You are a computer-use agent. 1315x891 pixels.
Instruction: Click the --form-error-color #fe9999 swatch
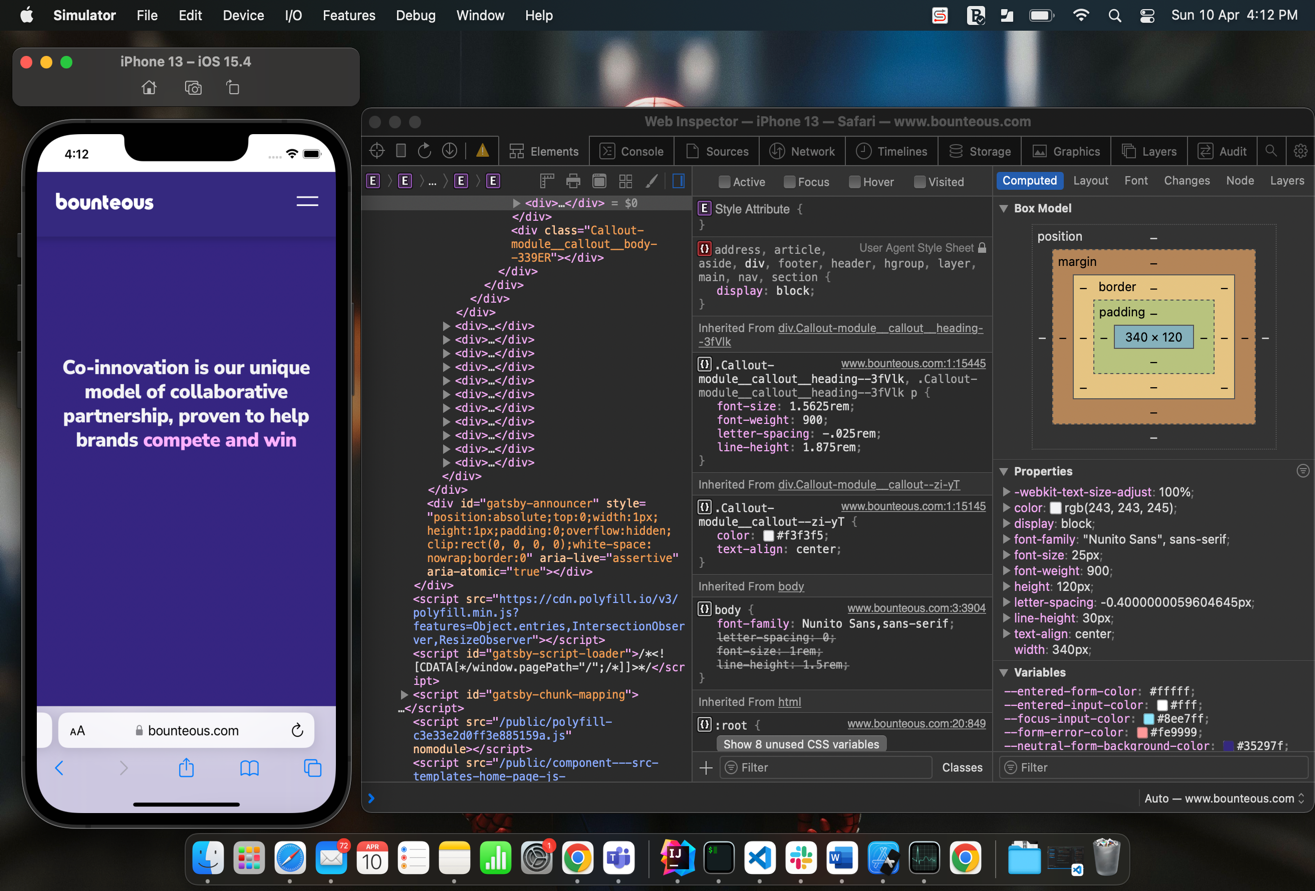click(1142, 733)
